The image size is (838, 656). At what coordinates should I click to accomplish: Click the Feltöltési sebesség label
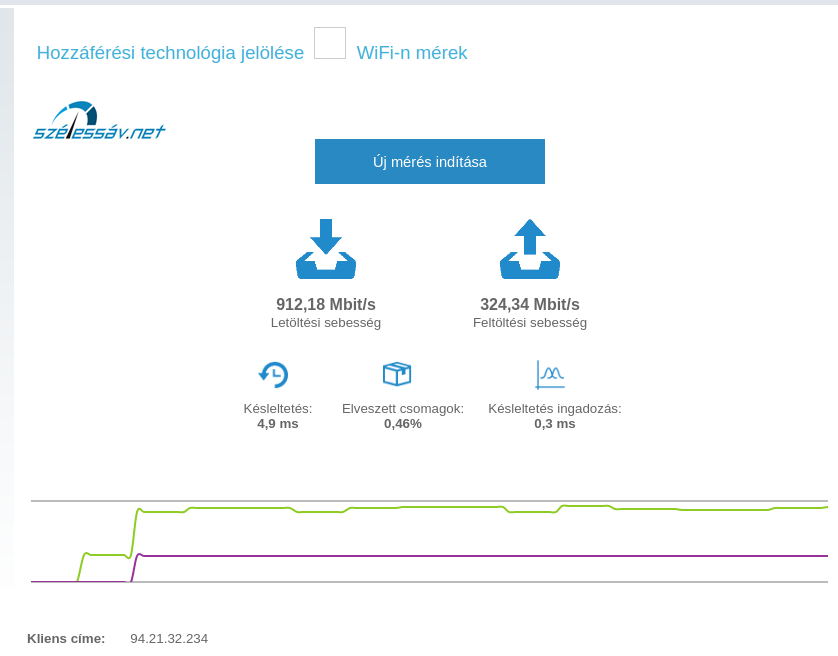[530, 323]
